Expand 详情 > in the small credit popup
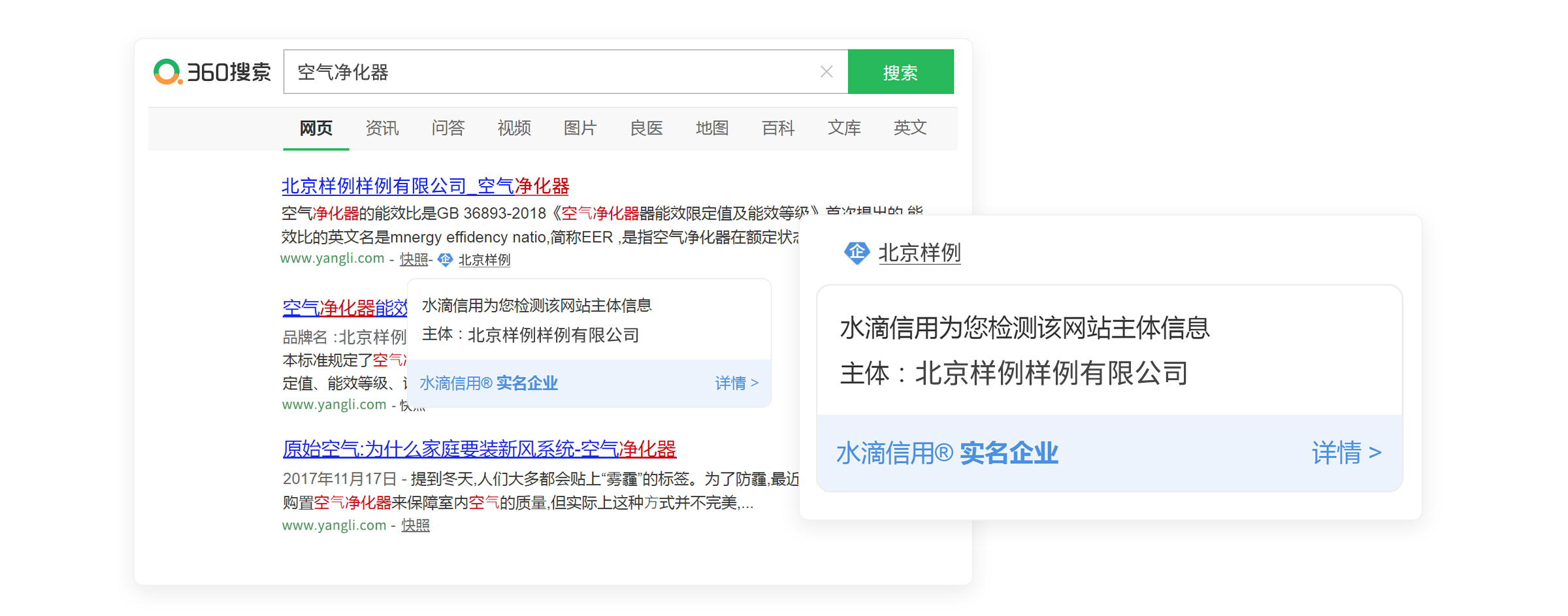The height and width of the screenshot is (616, 1568). pyautogui.click(x=736, y=383)
